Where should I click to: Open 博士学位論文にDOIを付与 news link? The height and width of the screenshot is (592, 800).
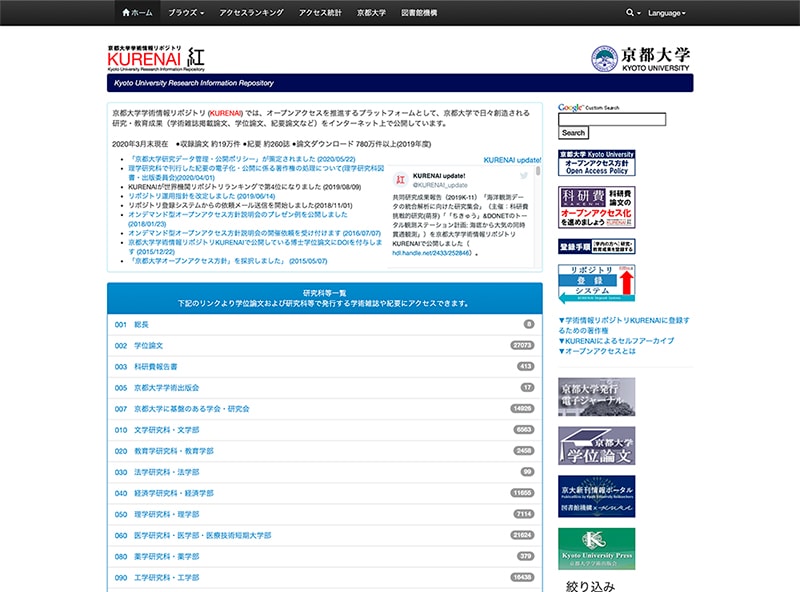point(255,247)
